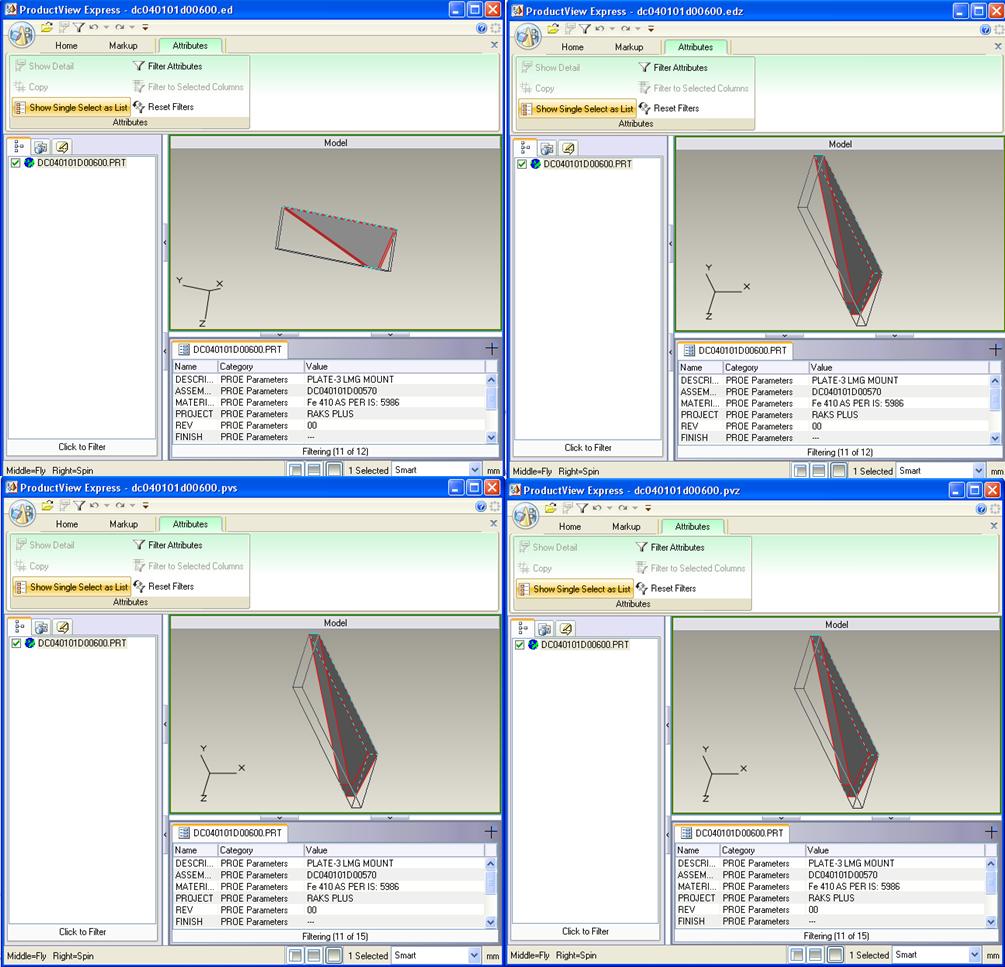Click the Value column header in the .pvs attributes table
This screenshot has width=1005, height=967.
click(394, 850)
